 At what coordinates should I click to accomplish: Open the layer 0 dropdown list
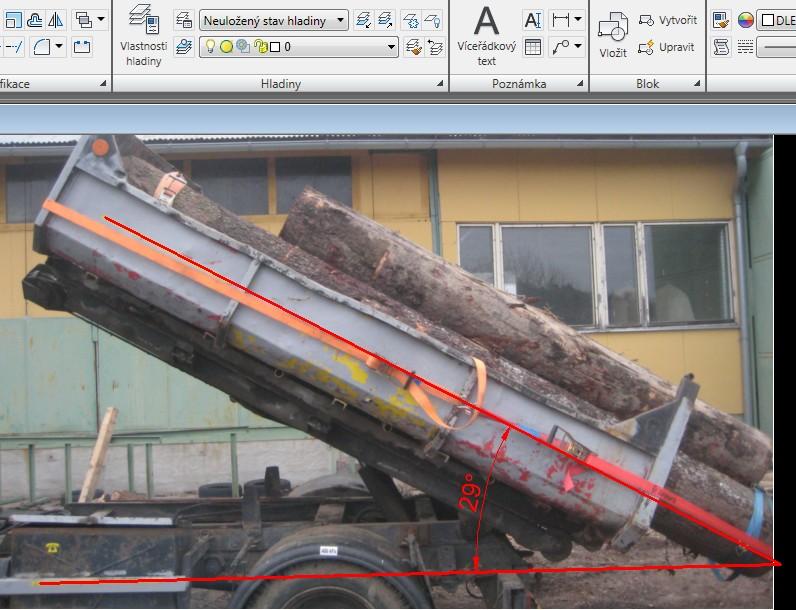click(x=391, y=47)
